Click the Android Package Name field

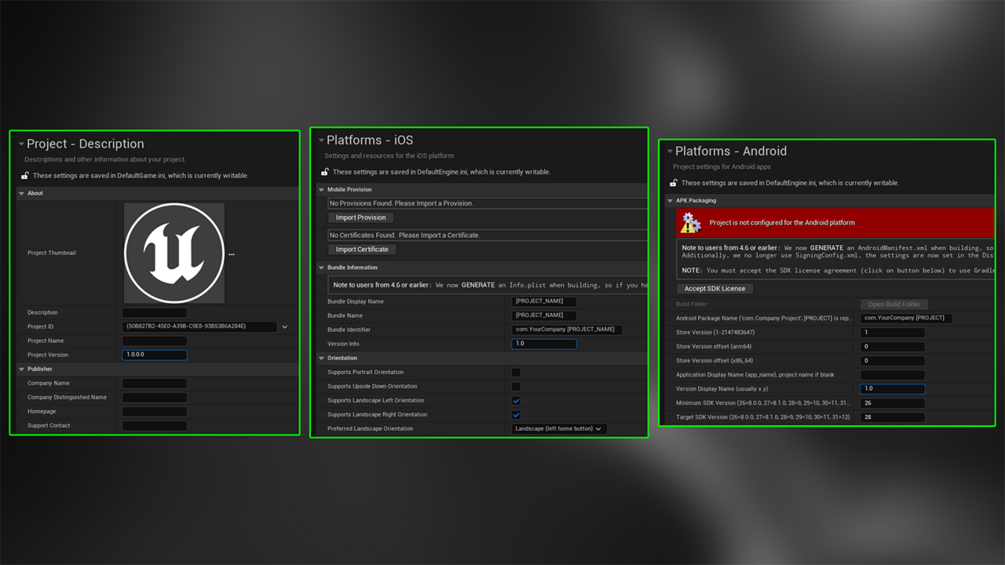point(906,318)
